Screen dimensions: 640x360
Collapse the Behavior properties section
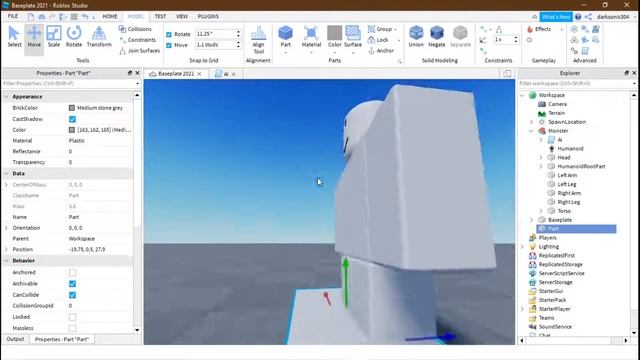pos(6,260)
